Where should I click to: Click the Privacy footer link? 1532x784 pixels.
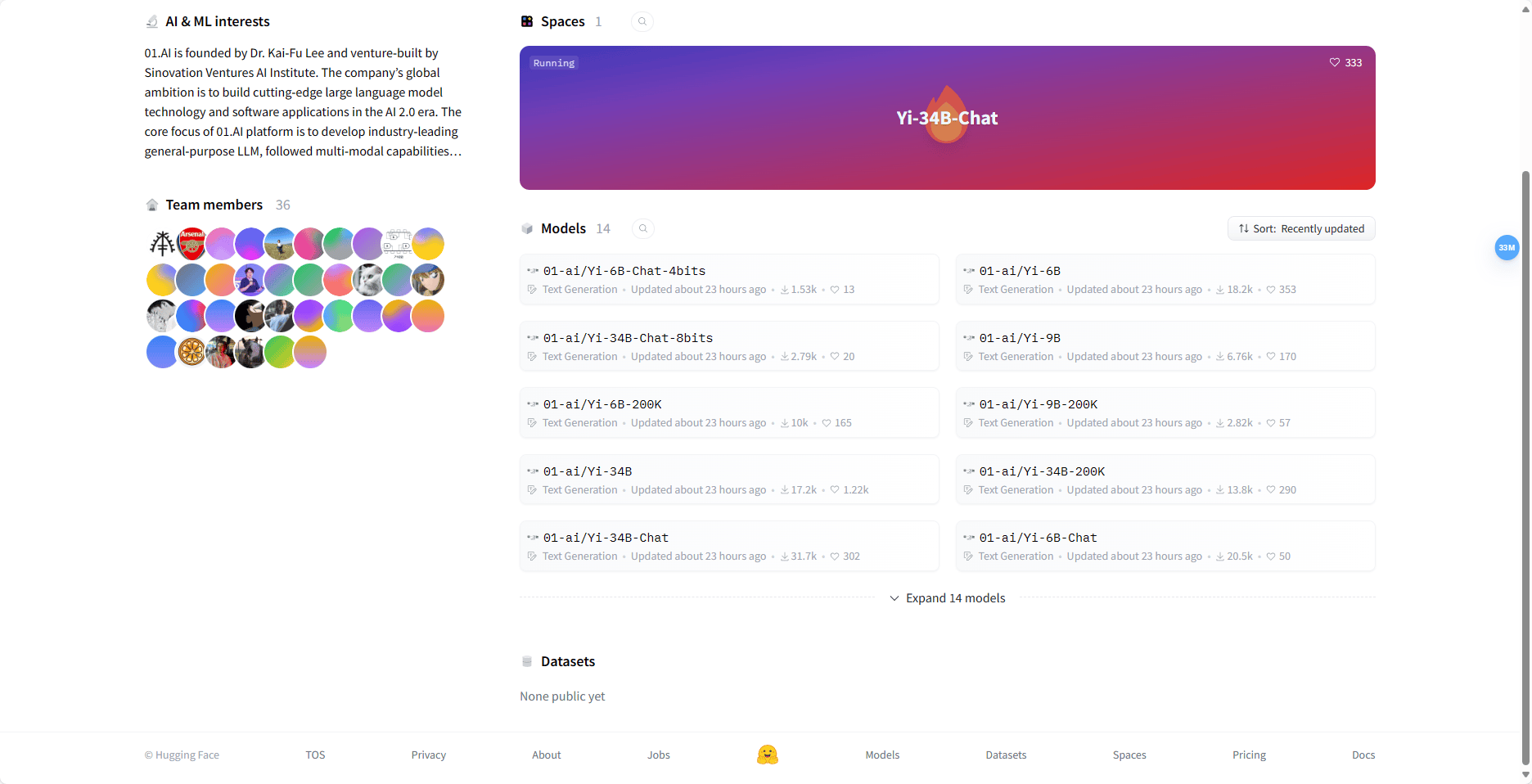click(429, 755)
